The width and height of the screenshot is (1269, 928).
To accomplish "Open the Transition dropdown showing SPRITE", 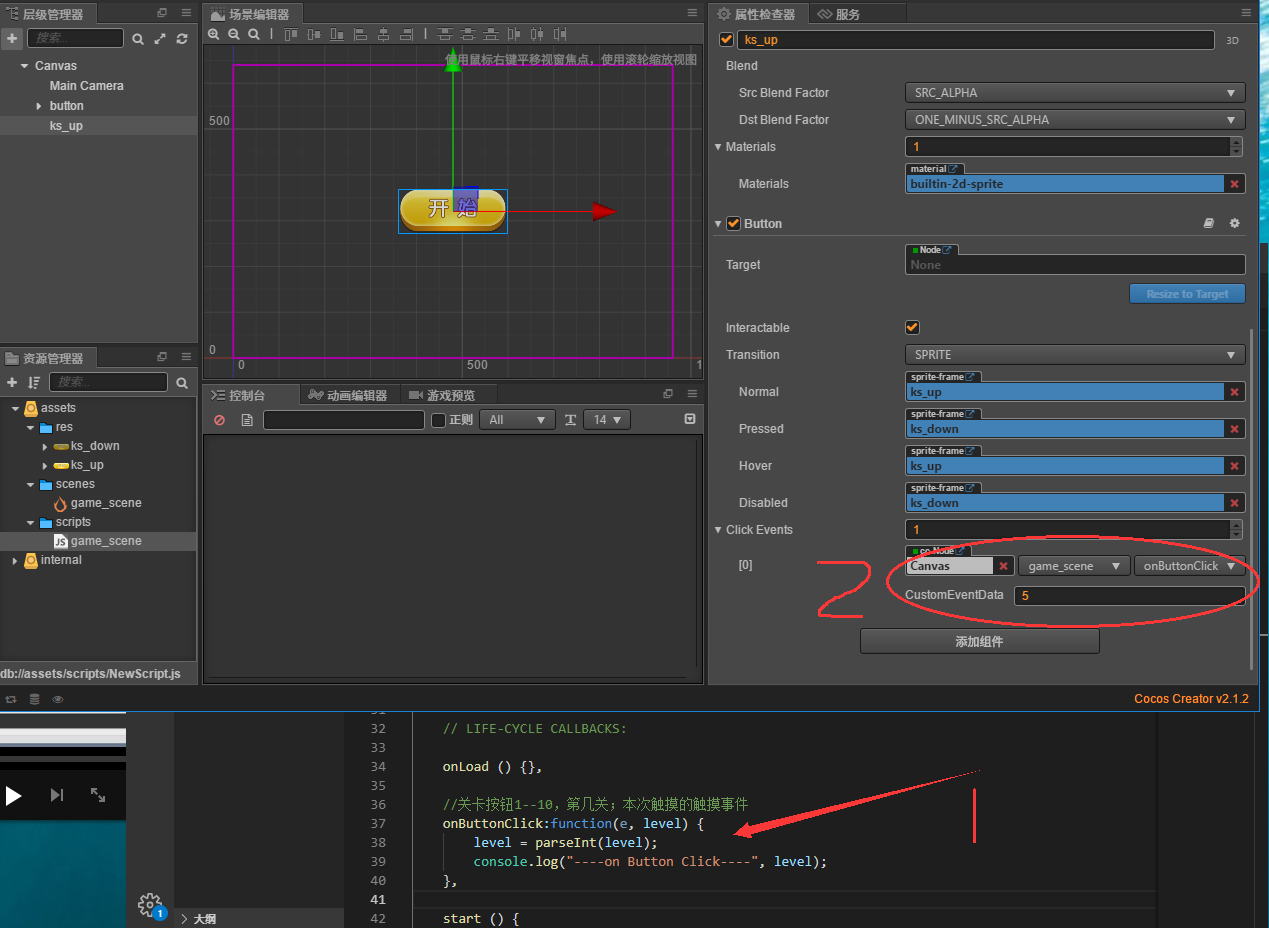I will [1074, 355].
